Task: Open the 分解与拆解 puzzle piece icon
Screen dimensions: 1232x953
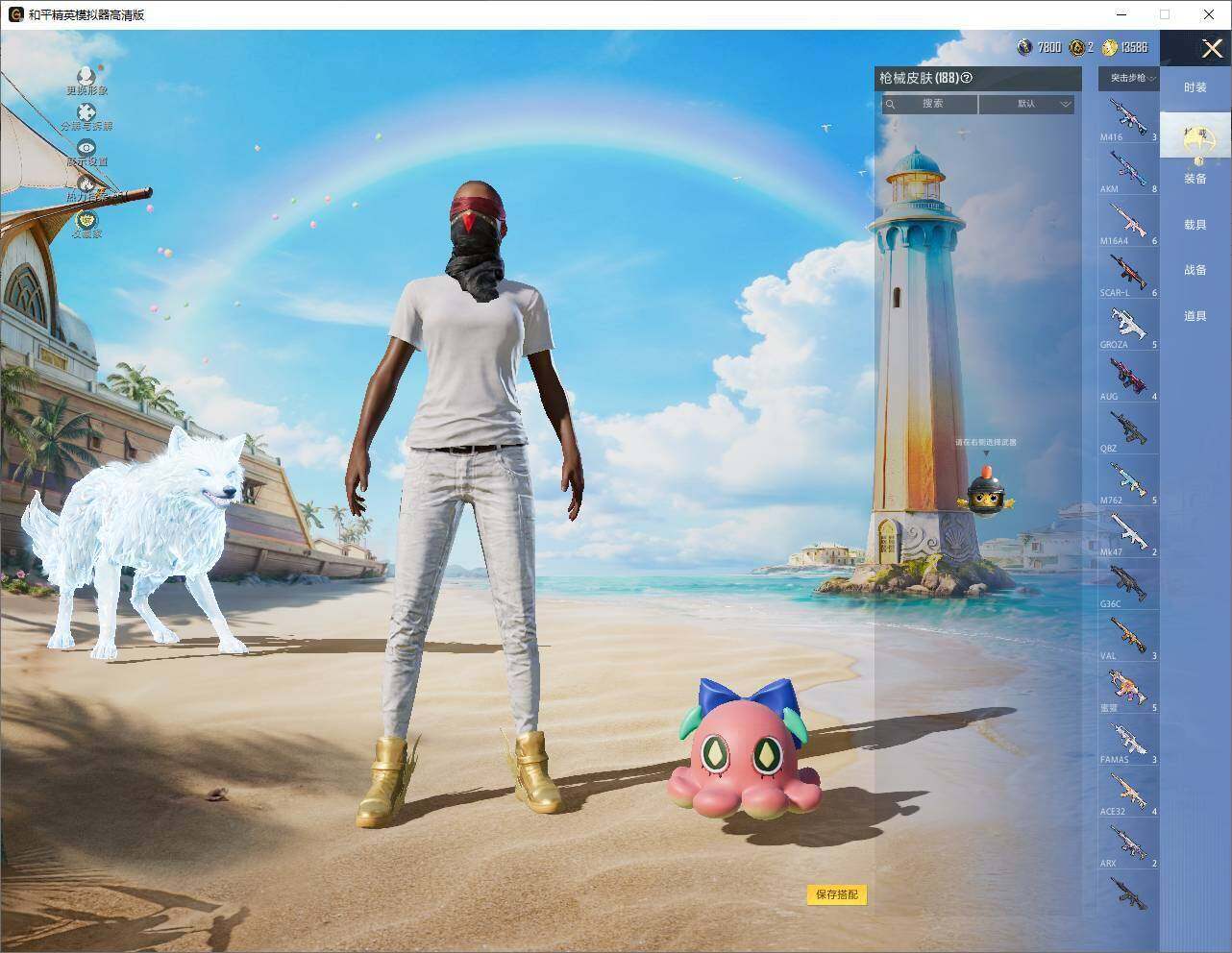Action: point(86,118)
